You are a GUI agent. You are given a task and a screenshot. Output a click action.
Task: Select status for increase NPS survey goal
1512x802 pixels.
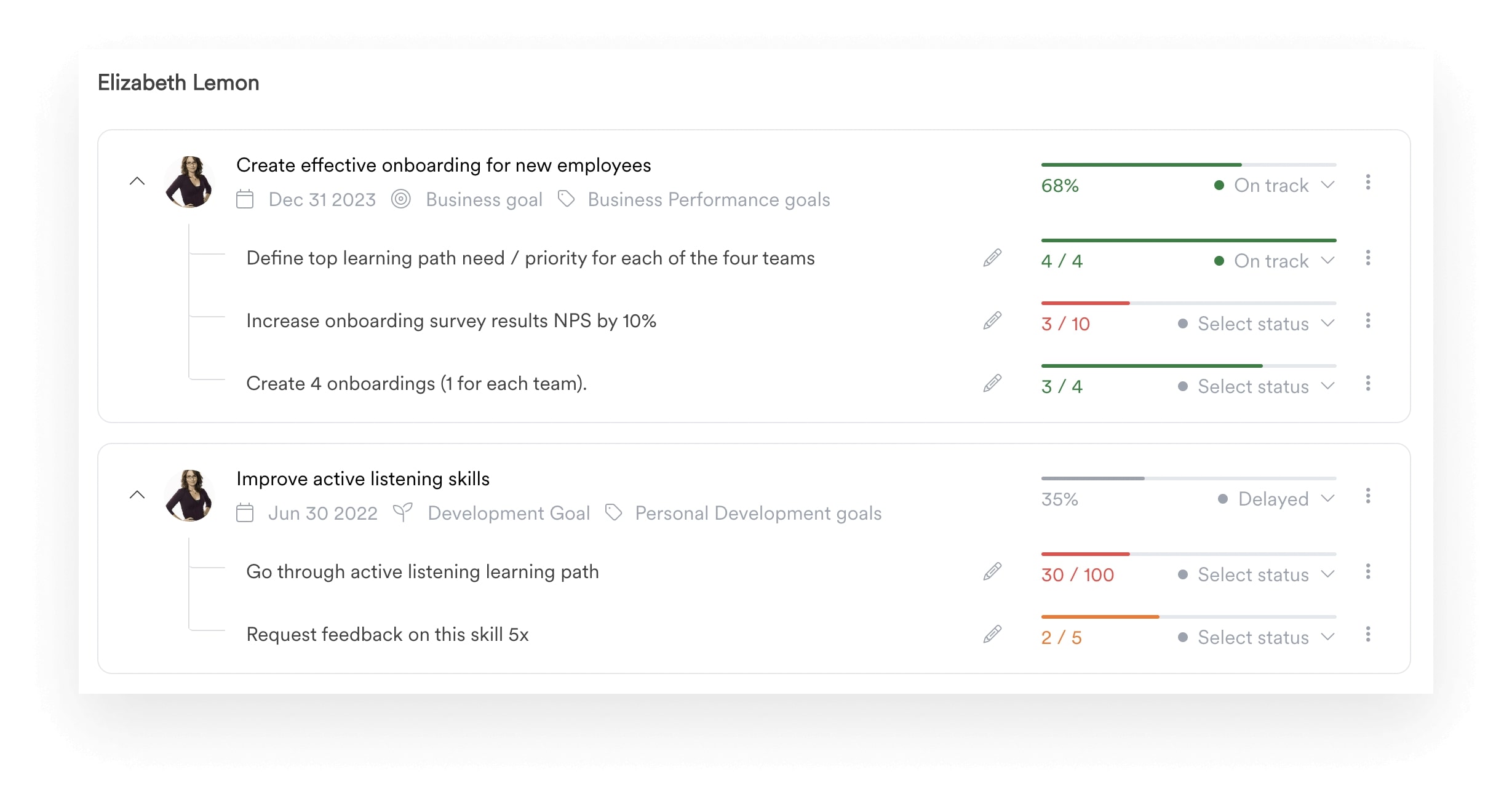(x=1254, y=322)
